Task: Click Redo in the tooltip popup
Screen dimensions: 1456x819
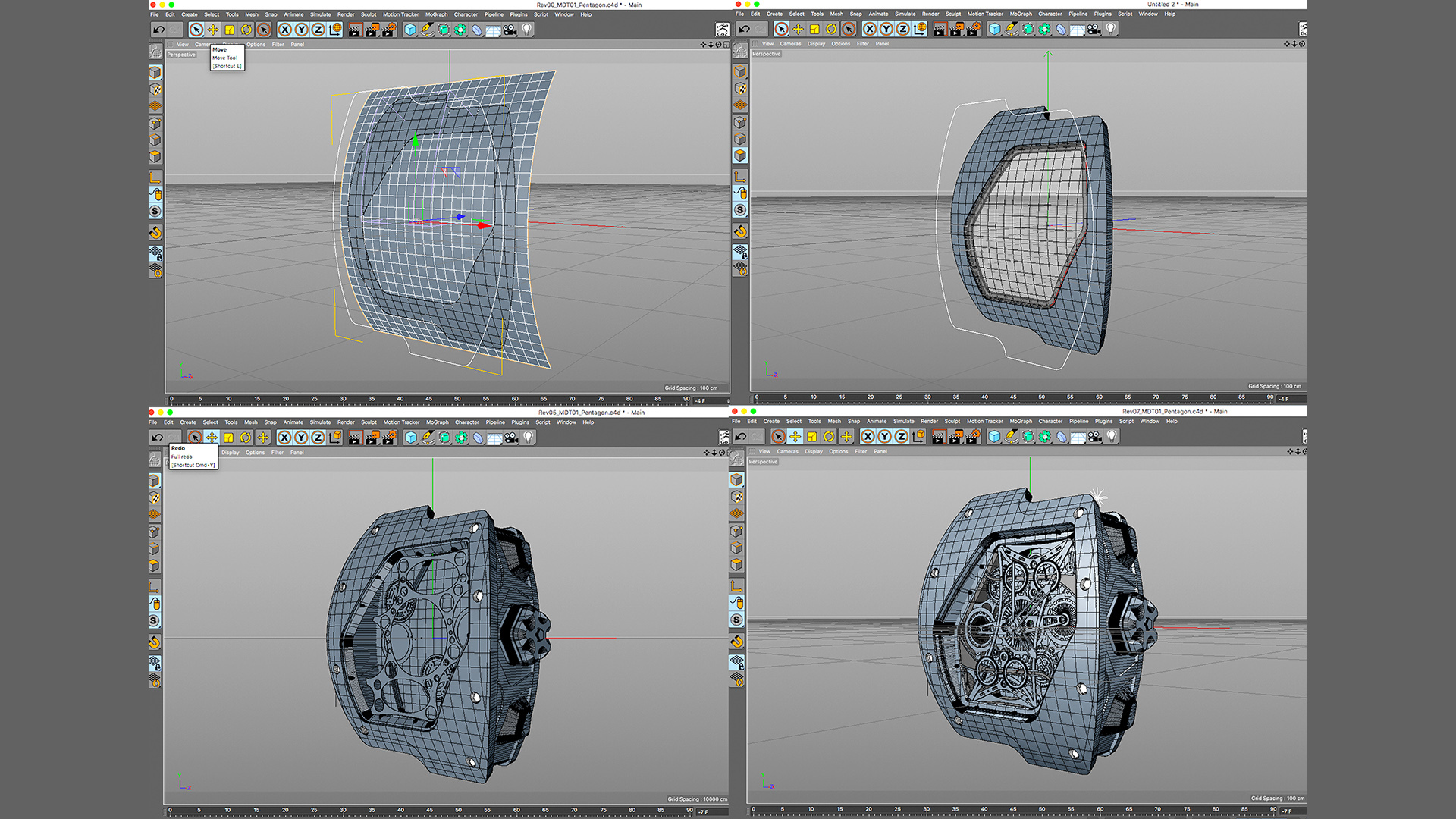Action: point(180,448)
